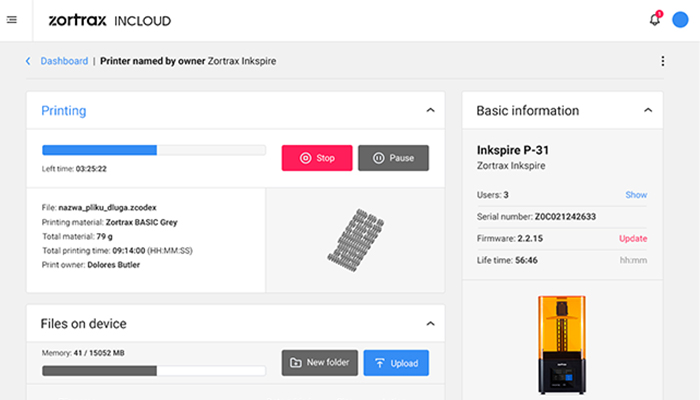Select the file name nazwa_pliku_dluga.zcodex
Image resolution: width=700 pixels, height=400 pixels.
click(x=108, y=208)
